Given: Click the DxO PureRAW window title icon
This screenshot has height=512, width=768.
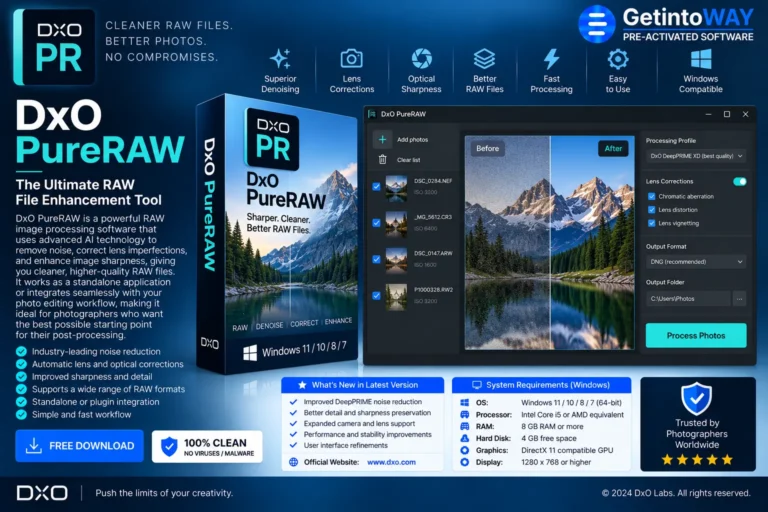Looking at the screenshot, I should tap(372, 114).
